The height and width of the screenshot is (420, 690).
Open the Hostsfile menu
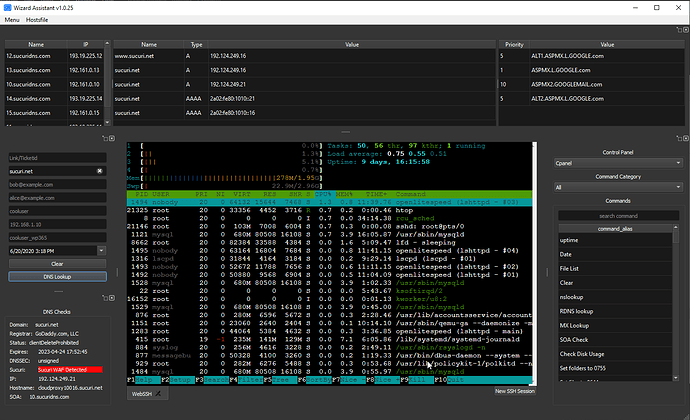point(37,20)
